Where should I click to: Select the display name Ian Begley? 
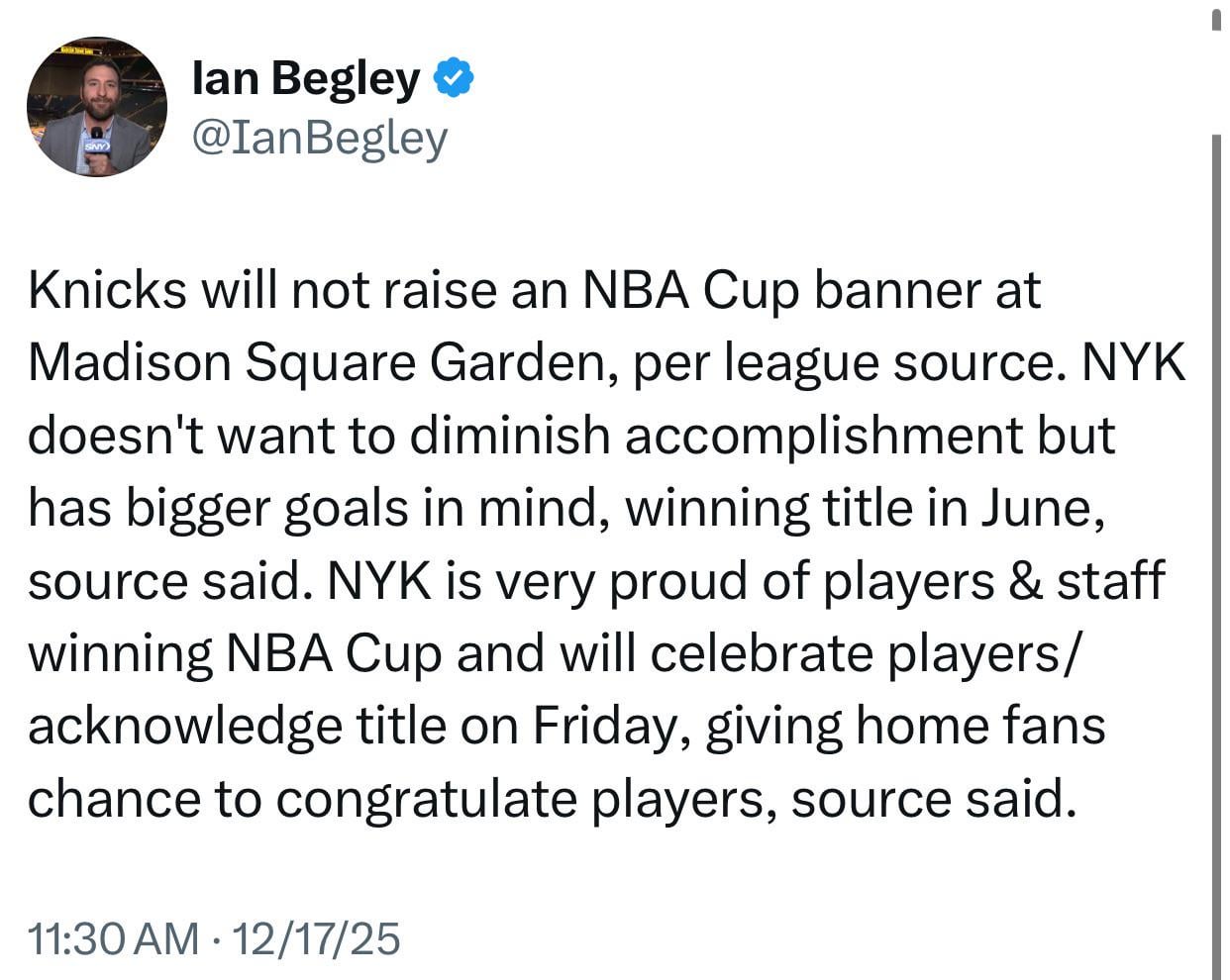click(305, 77)
